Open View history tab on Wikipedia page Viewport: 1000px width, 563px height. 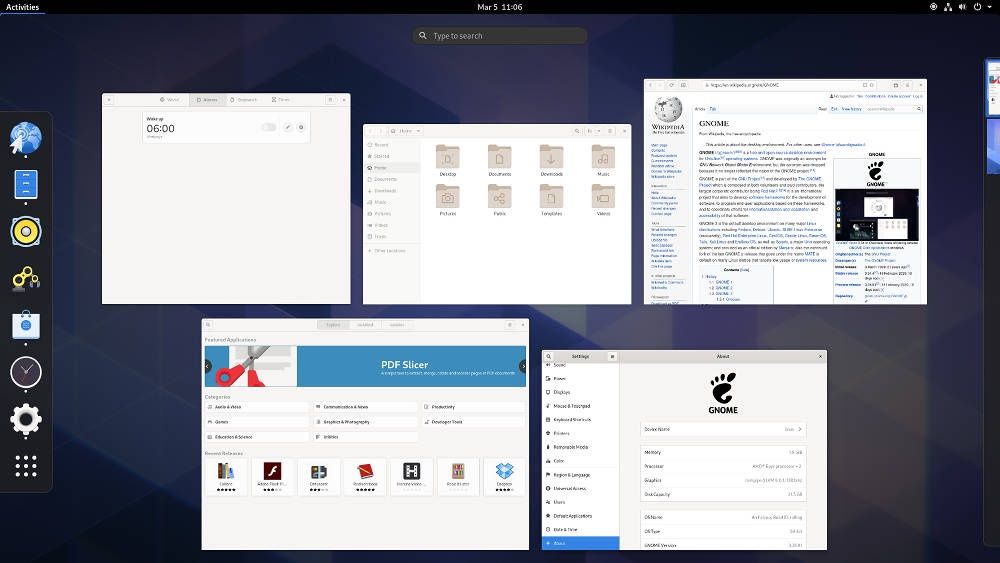[x=851, y=109]
